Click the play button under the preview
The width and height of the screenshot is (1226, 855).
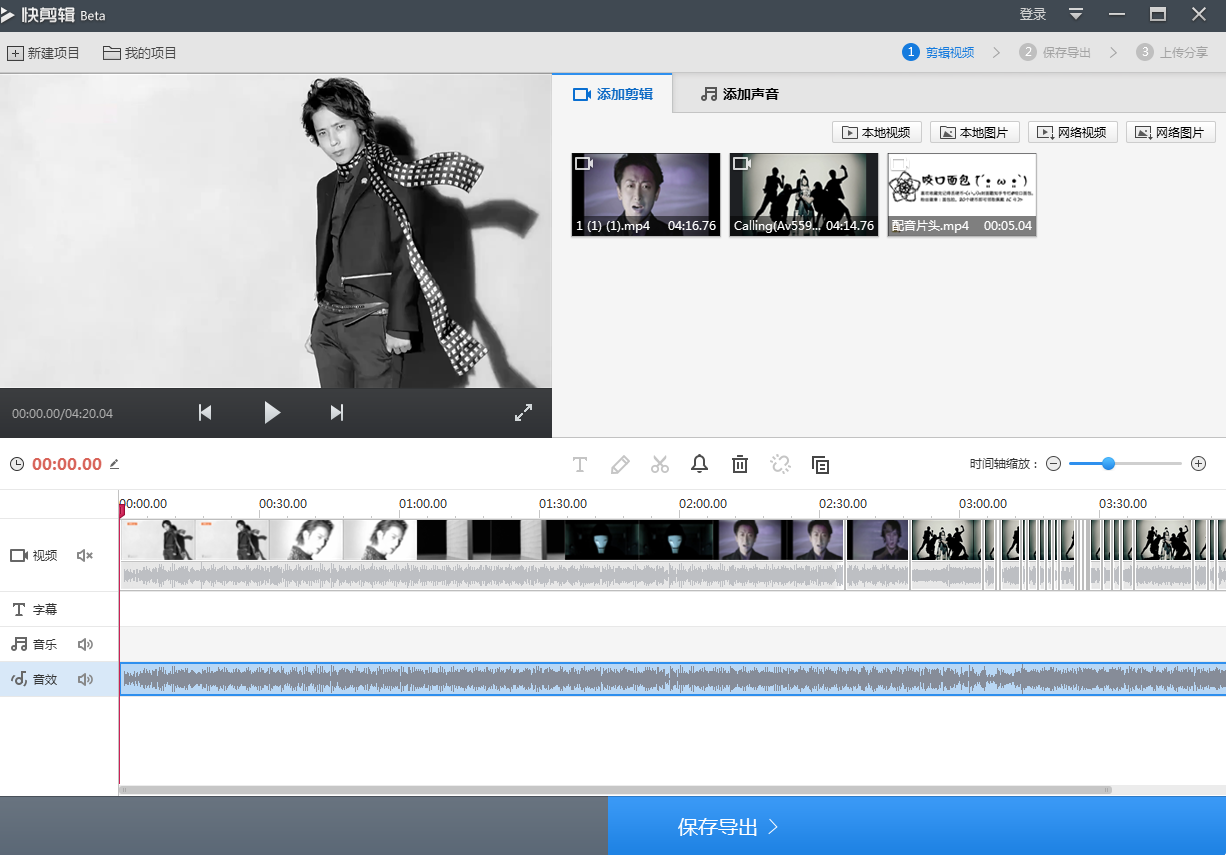click(x=272, y=412)
